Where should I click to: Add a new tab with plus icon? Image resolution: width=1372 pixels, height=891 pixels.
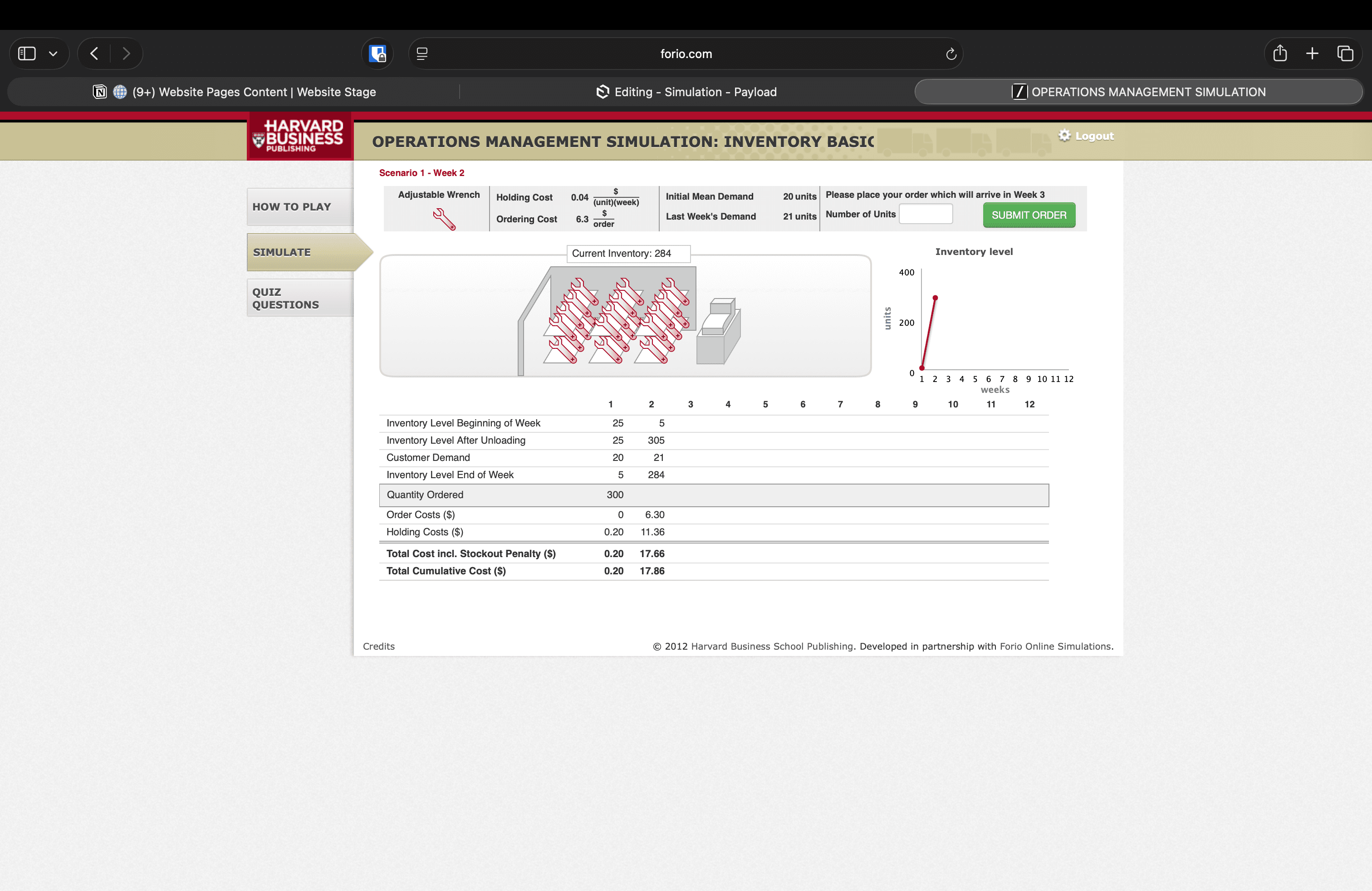click(1312, 54)
